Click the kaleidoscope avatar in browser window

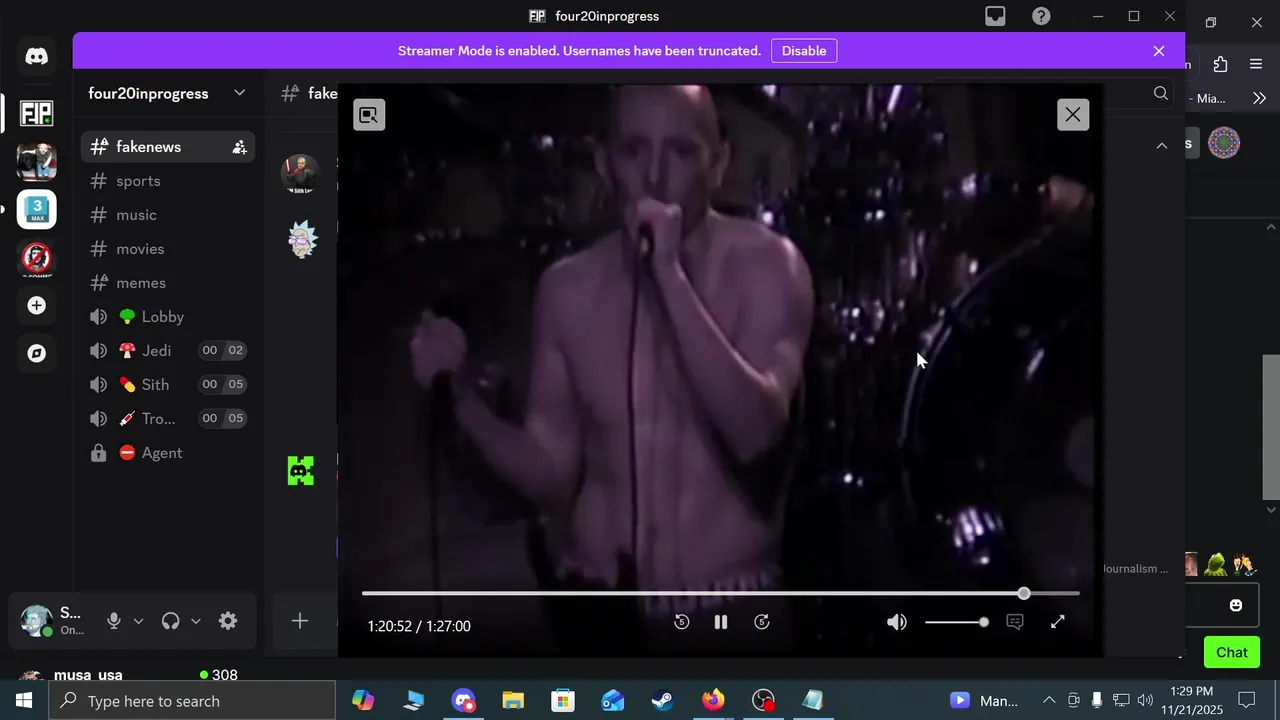click(1224, 143)
